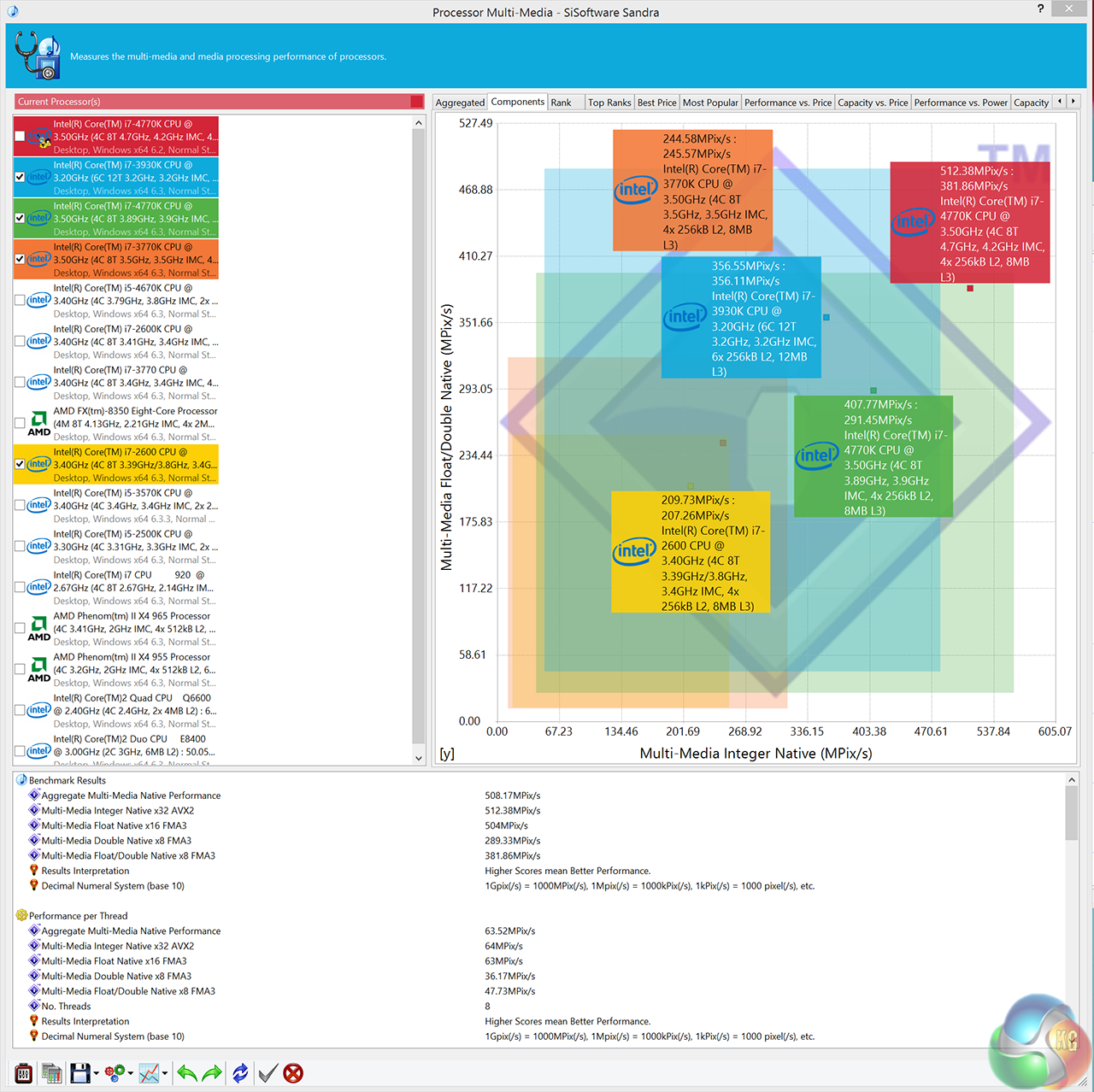The image size is (1094, 1092).
Task: Click the green forward arrow
Action: point(212,1073)
